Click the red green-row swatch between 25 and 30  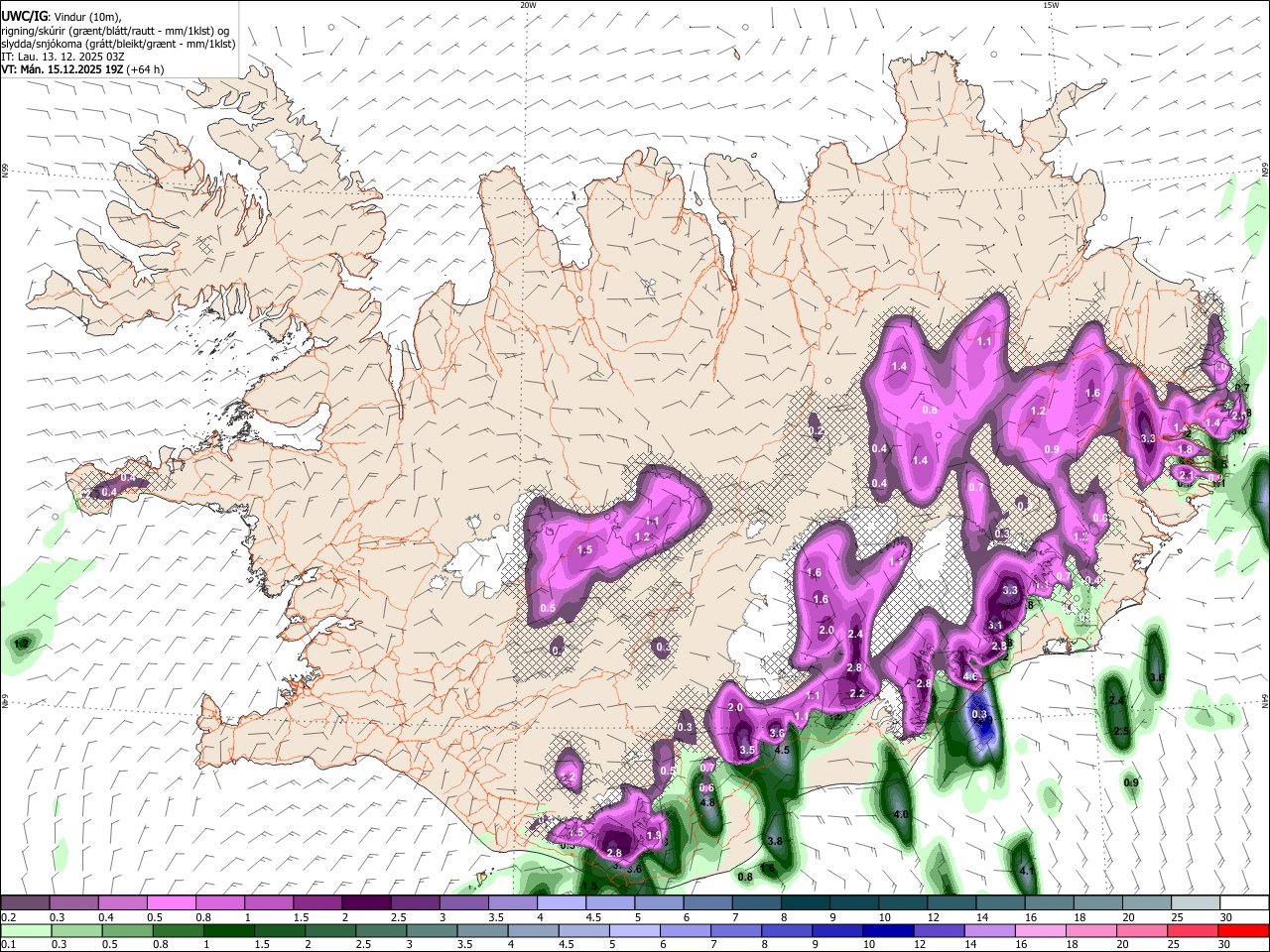[x=1195, y=930]
